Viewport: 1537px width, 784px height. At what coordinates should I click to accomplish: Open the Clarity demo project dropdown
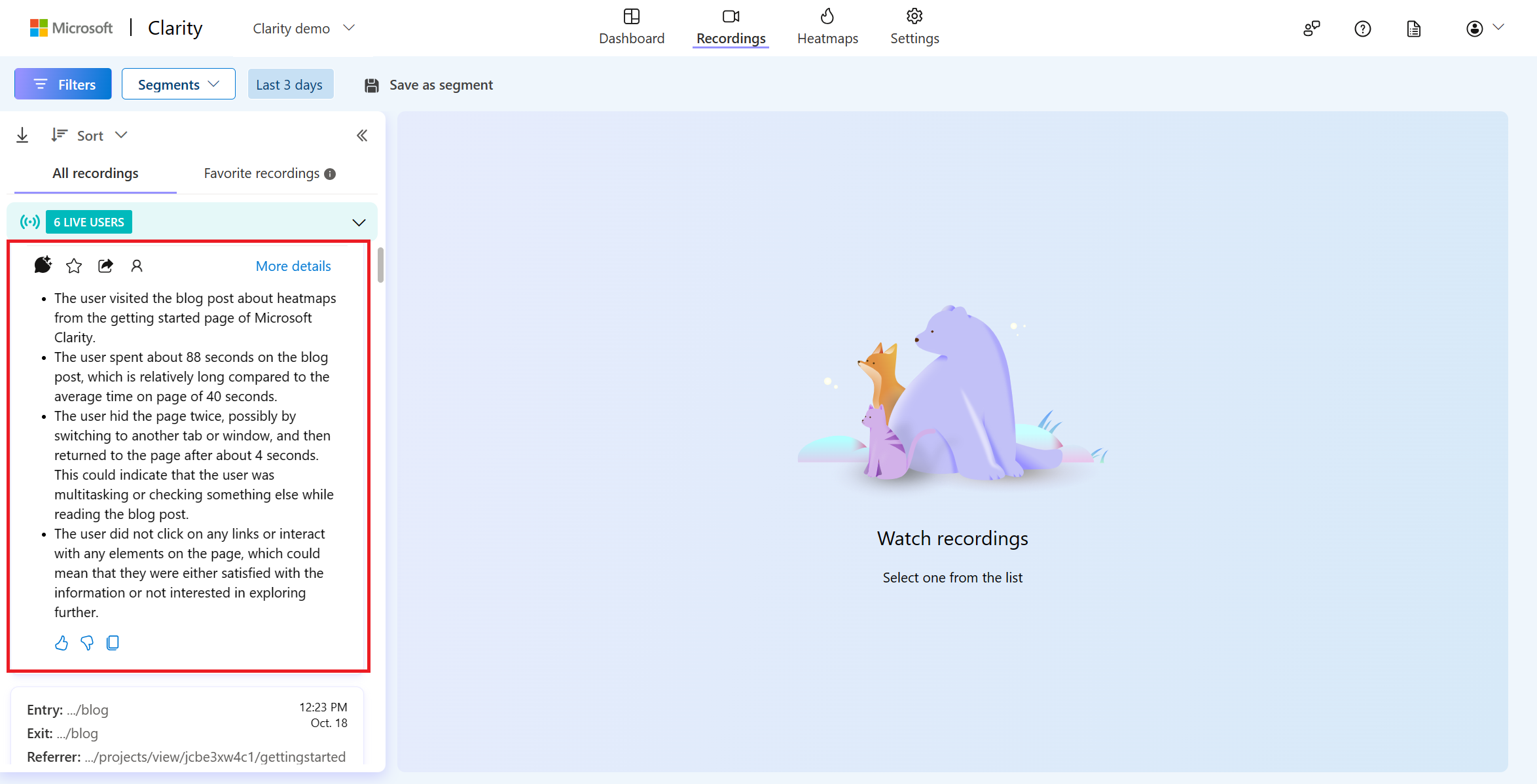(x=304, y=28)
